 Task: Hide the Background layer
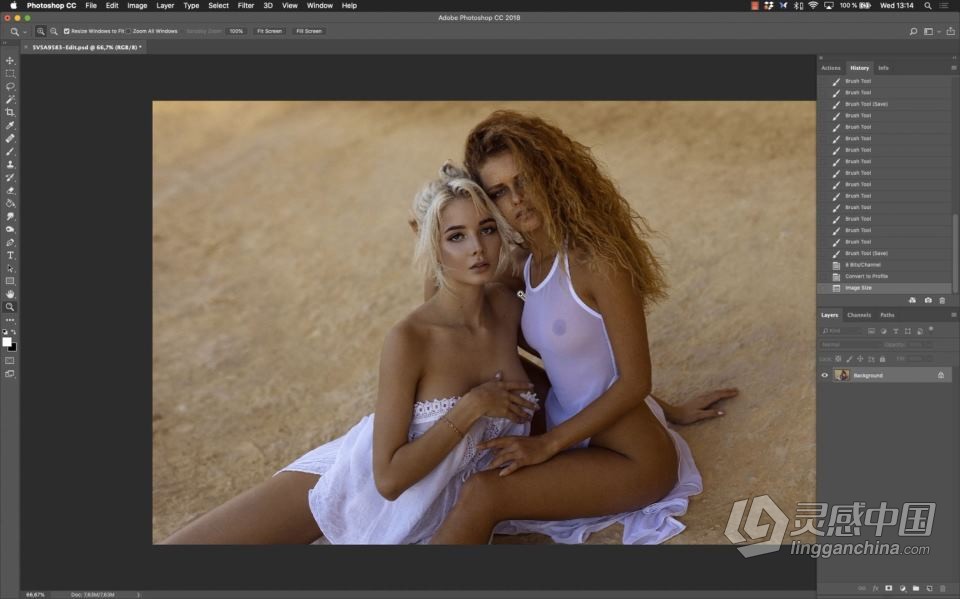click(825, 375)
